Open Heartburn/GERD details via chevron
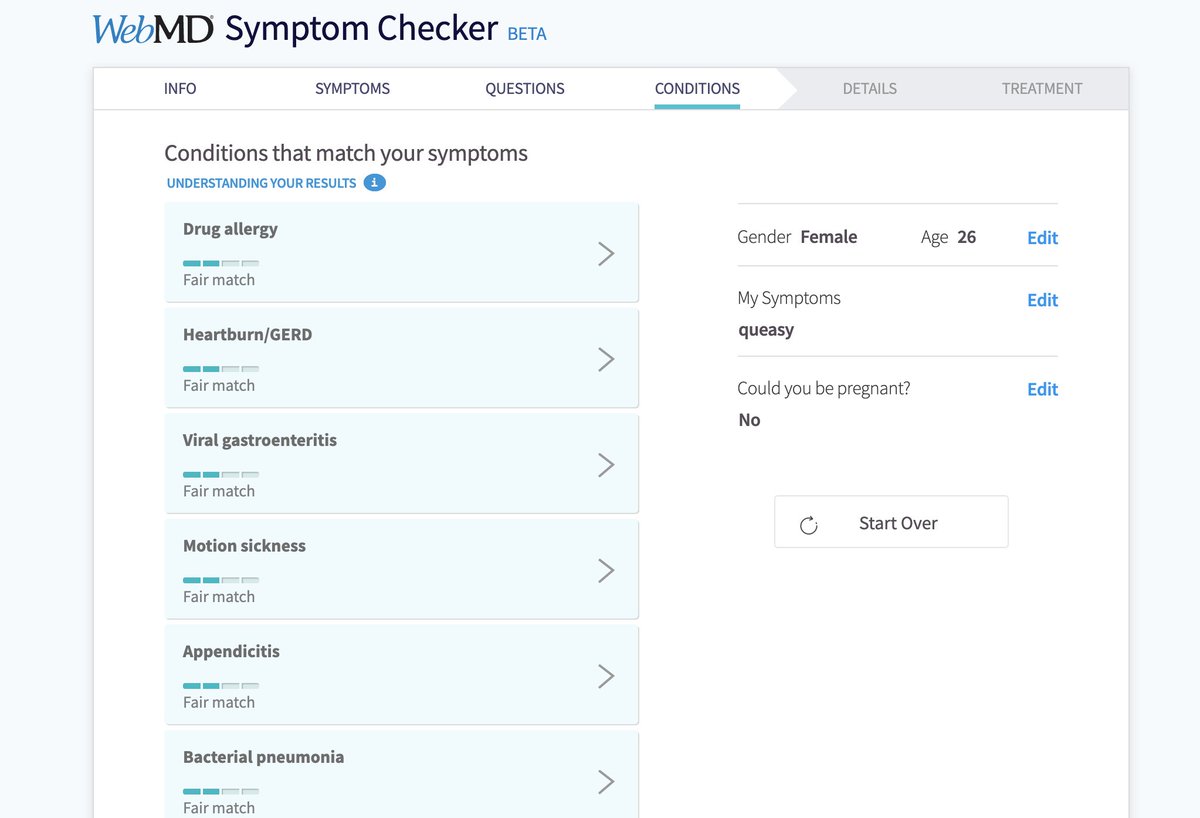 (x=606, y=360)
